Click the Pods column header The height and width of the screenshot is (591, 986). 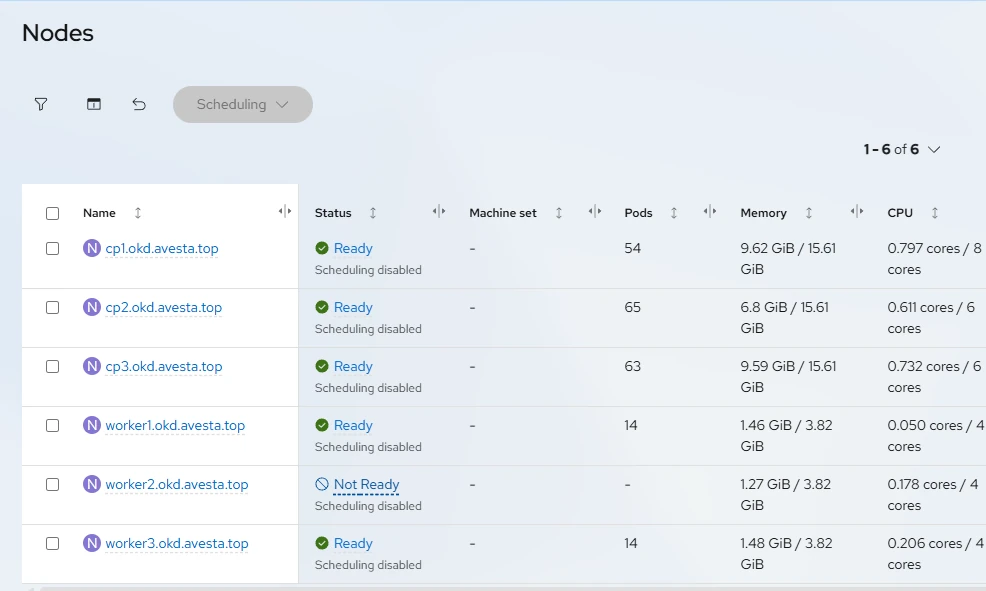(x=638, y=213)
